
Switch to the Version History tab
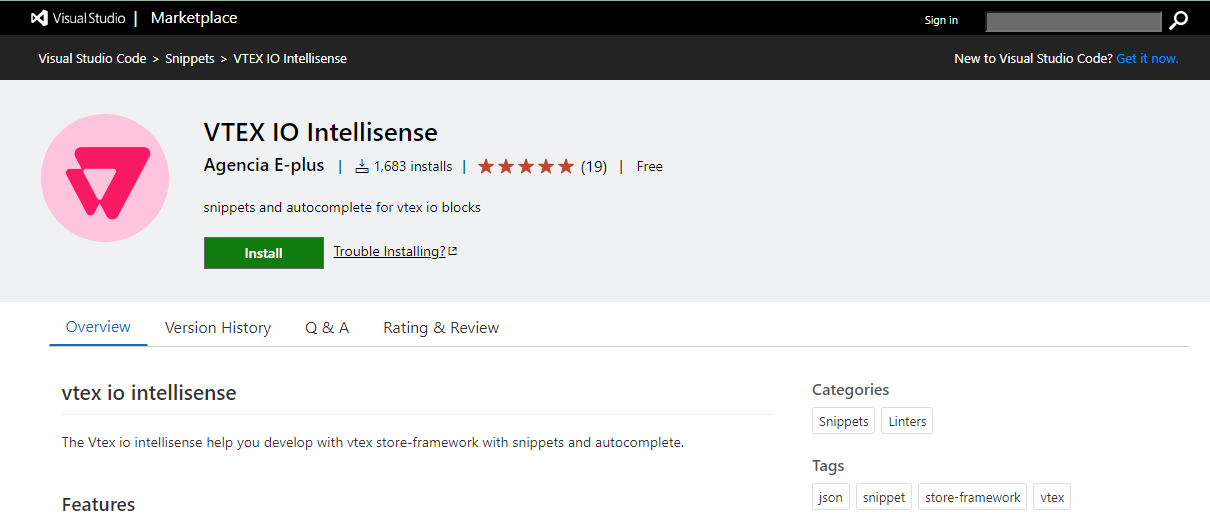click(218, 327)
